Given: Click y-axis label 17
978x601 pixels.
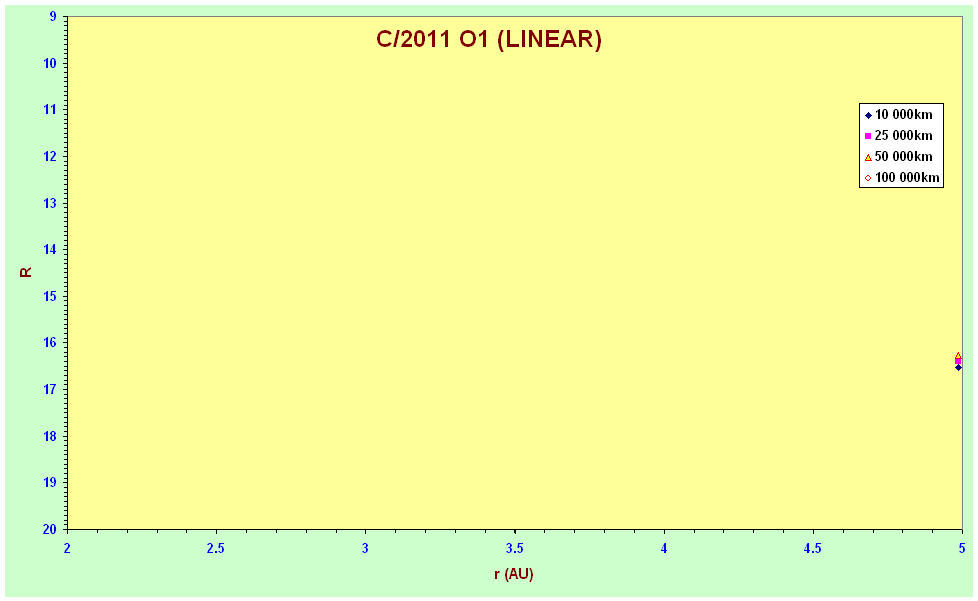Looking at the screenshot, I should [50, 389].
